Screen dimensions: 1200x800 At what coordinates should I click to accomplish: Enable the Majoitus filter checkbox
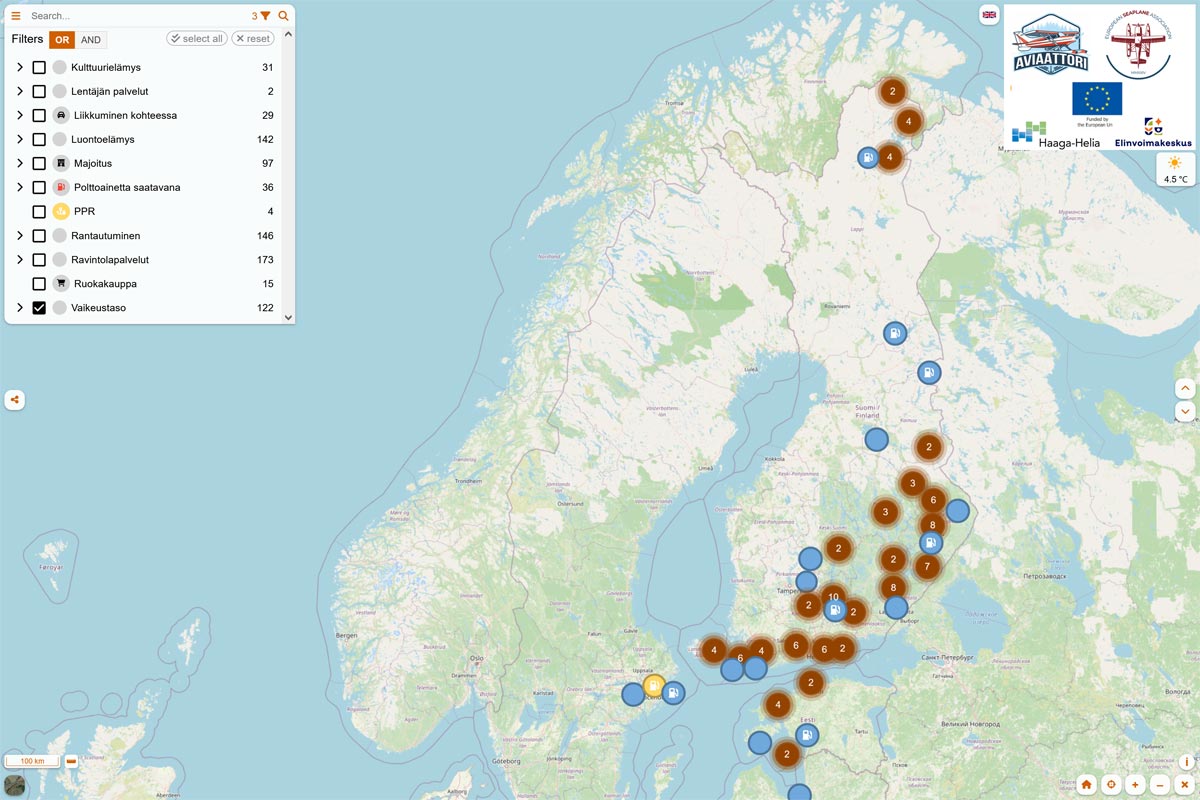coord(39,163)
